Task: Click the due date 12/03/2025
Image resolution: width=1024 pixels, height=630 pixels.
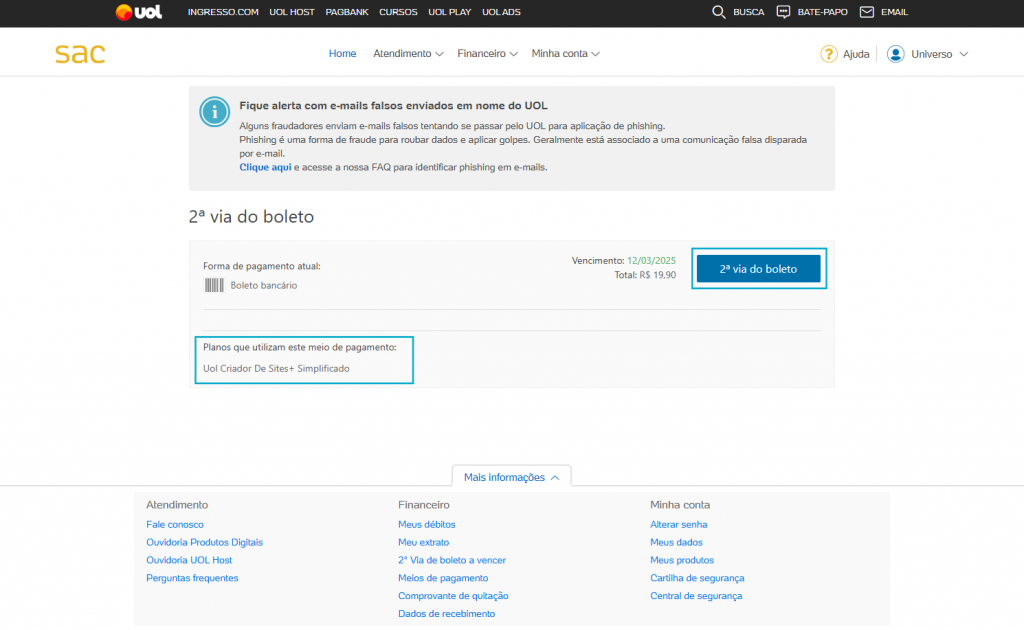Action: coord(651,260)
